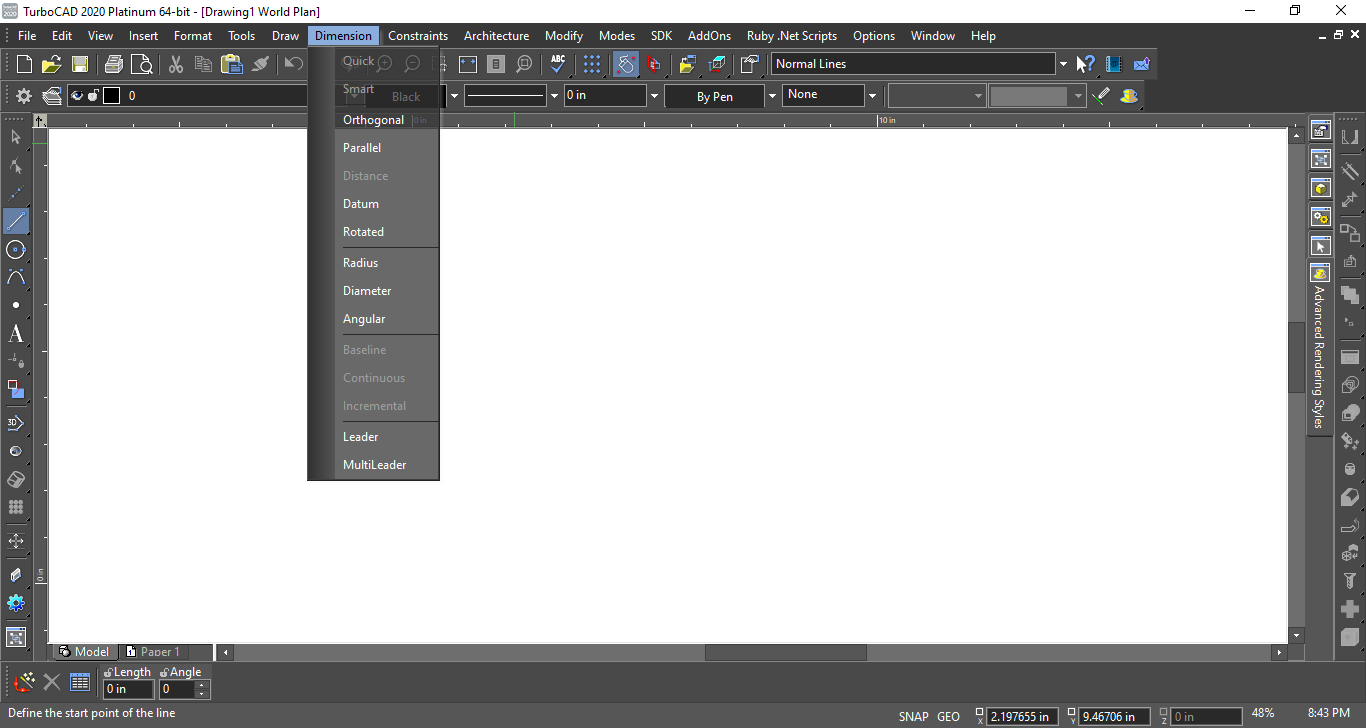Click the Undo arrow in the toolbar
Screen dimensions: 1366x728
[x=293, y=64]
